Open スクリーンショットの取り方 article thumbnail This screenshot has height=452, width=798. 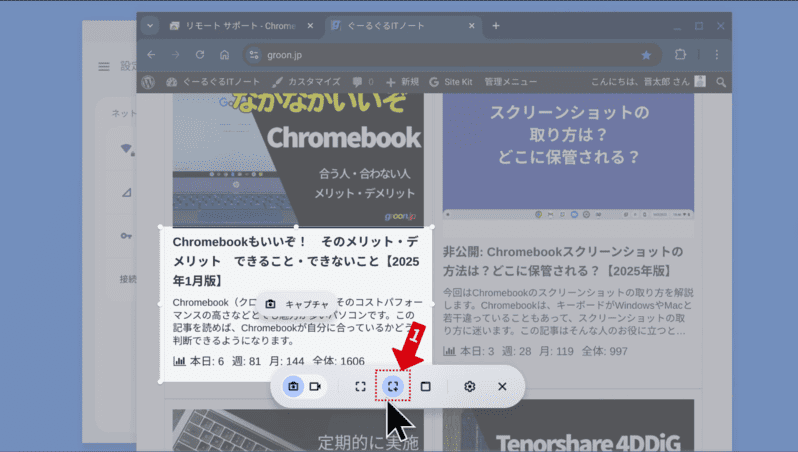click(568, 155)
